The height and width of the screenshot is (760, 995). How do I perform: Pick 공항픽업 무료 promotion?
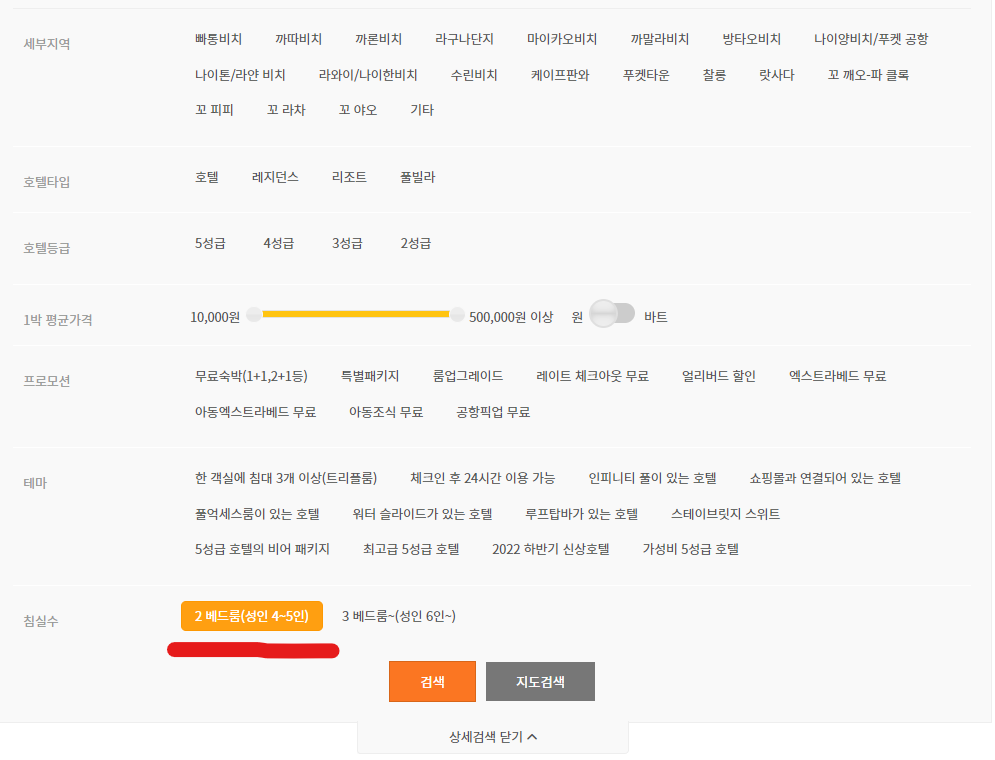pos(493,412)
